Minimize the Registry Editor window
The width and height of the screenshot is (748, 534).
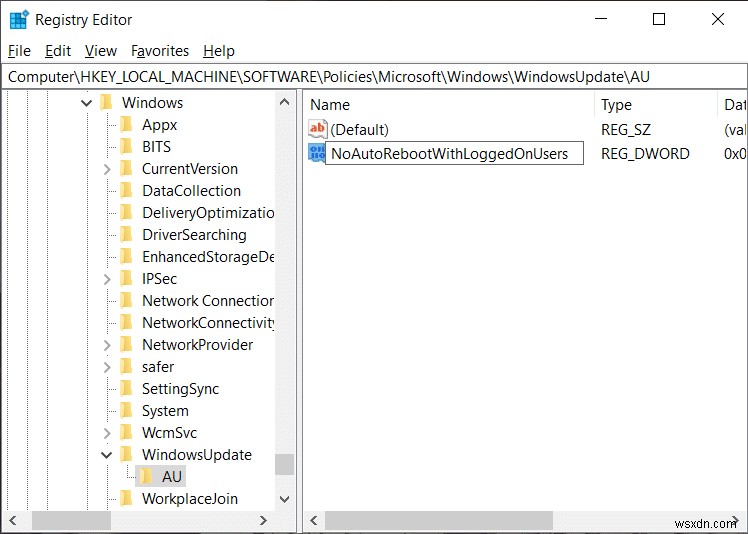coord(601,19)
